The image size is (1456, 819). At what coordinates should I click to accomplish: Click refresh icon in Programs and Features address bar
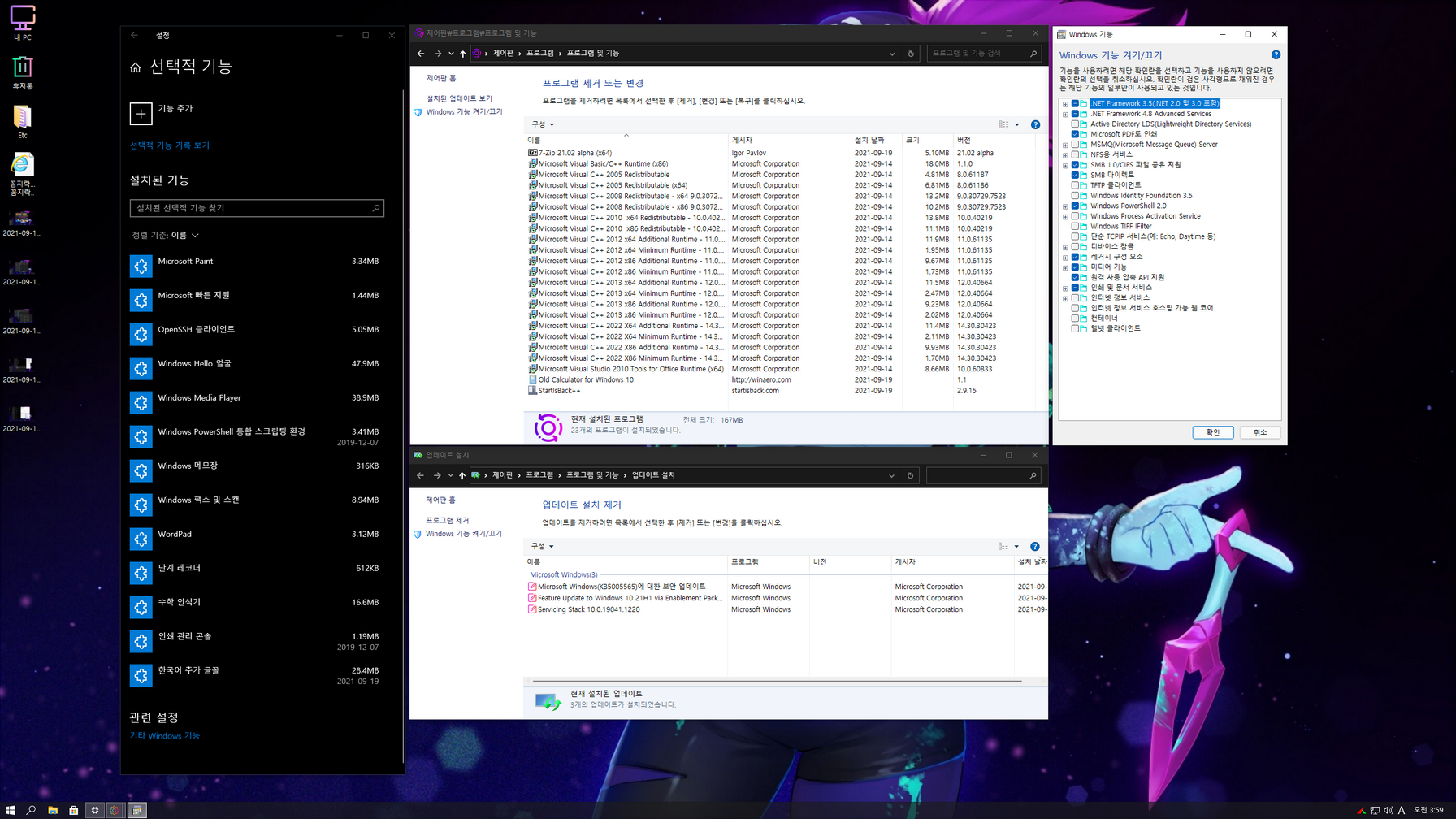click(911, 54)
